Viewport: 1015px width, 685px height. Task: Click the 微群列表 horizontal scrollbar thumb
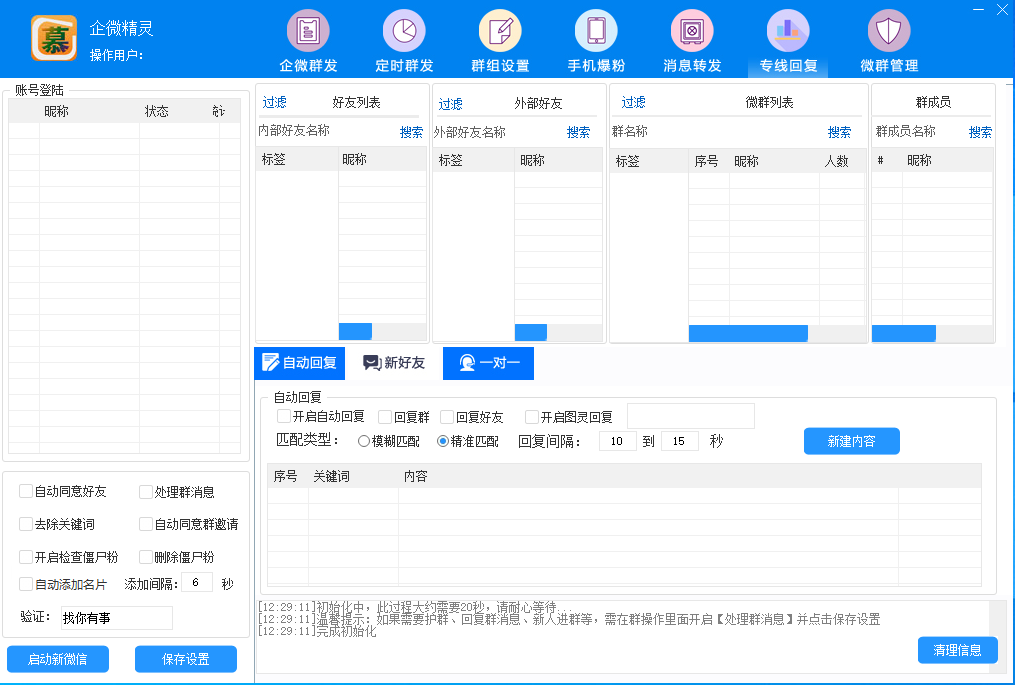pos(748,333)
